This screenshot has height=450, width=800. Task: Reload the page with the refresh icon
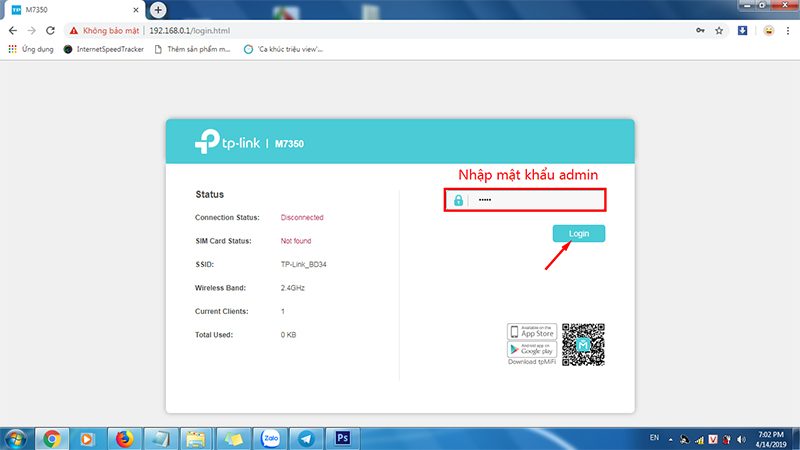[54, 30]
